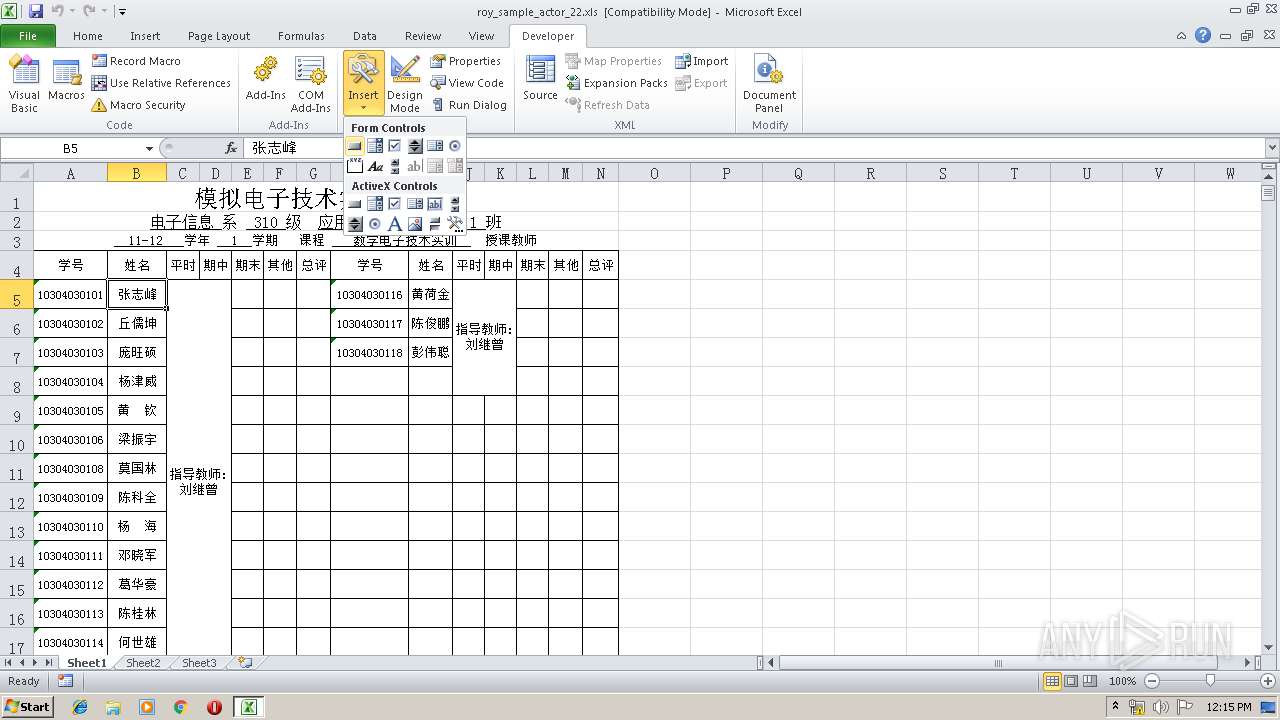Insert an ActiveX Spin Button
This screenshot has height=720, width=1280.
coord(355,224)
